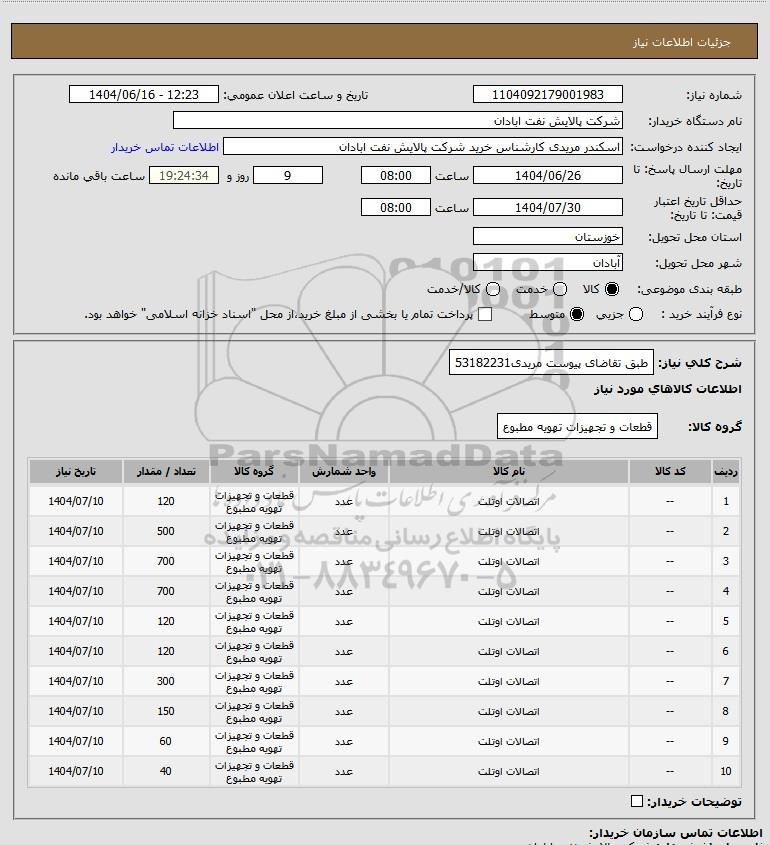Click the response deadline date 1404/06/26
770x845 pixels.
point(547,175)
